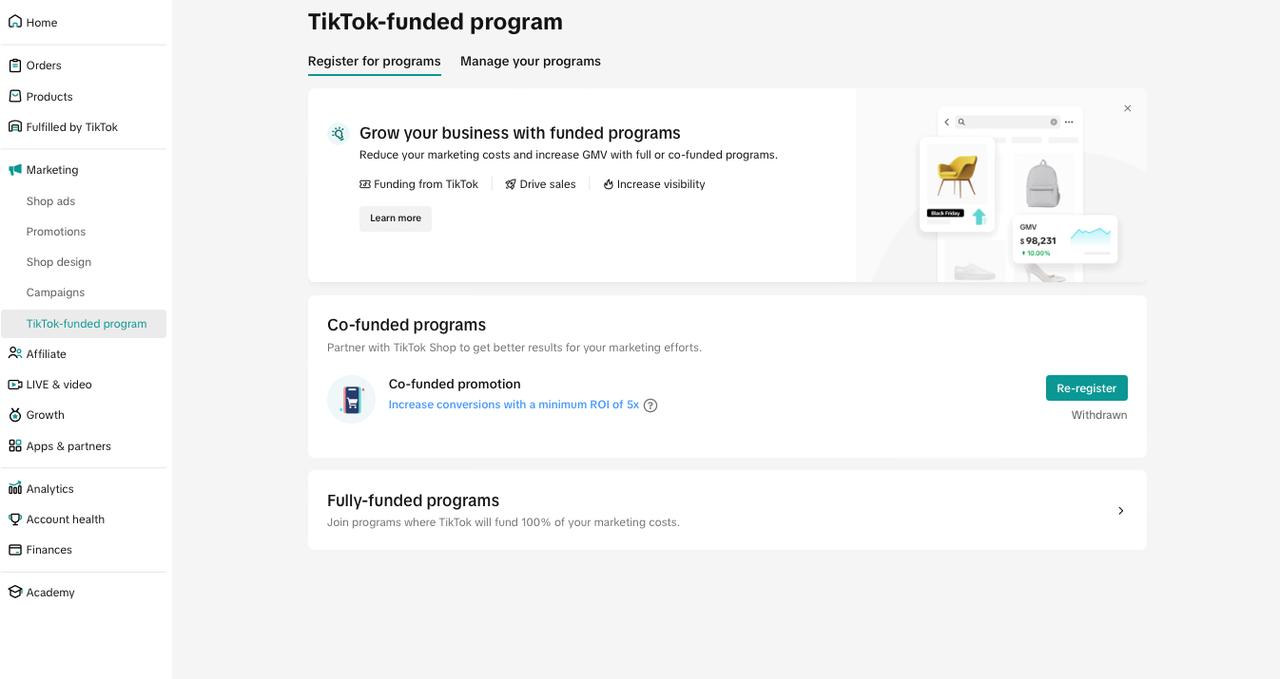Screen dimensions: 1280x679
Task: Open Increase conversions minimum ROI link
Action: pyautogui.click(x=513, y=405)
